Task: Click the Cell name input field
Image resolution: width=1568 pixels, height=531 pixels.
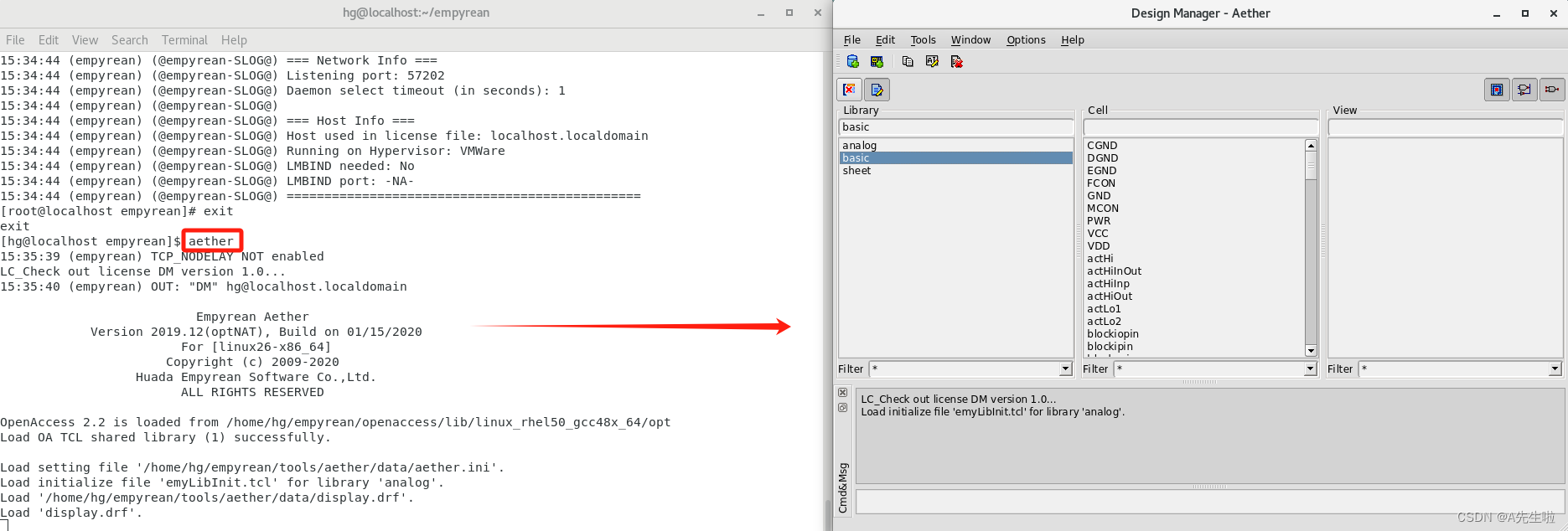Action: coord(1201,127)
